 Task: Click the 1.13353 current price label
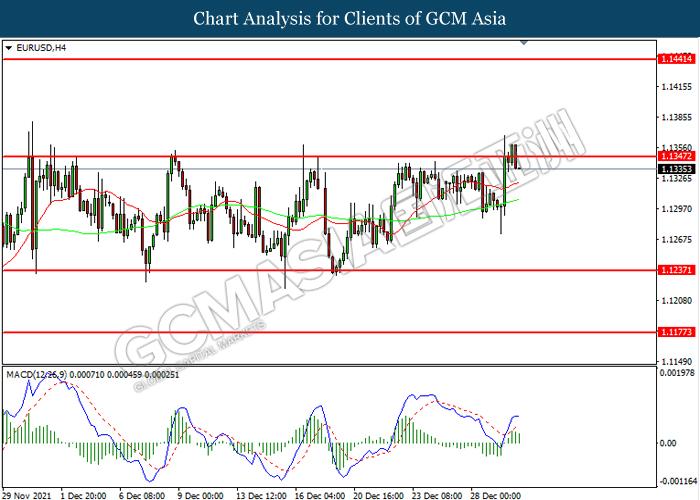click(x=676, y=169)
